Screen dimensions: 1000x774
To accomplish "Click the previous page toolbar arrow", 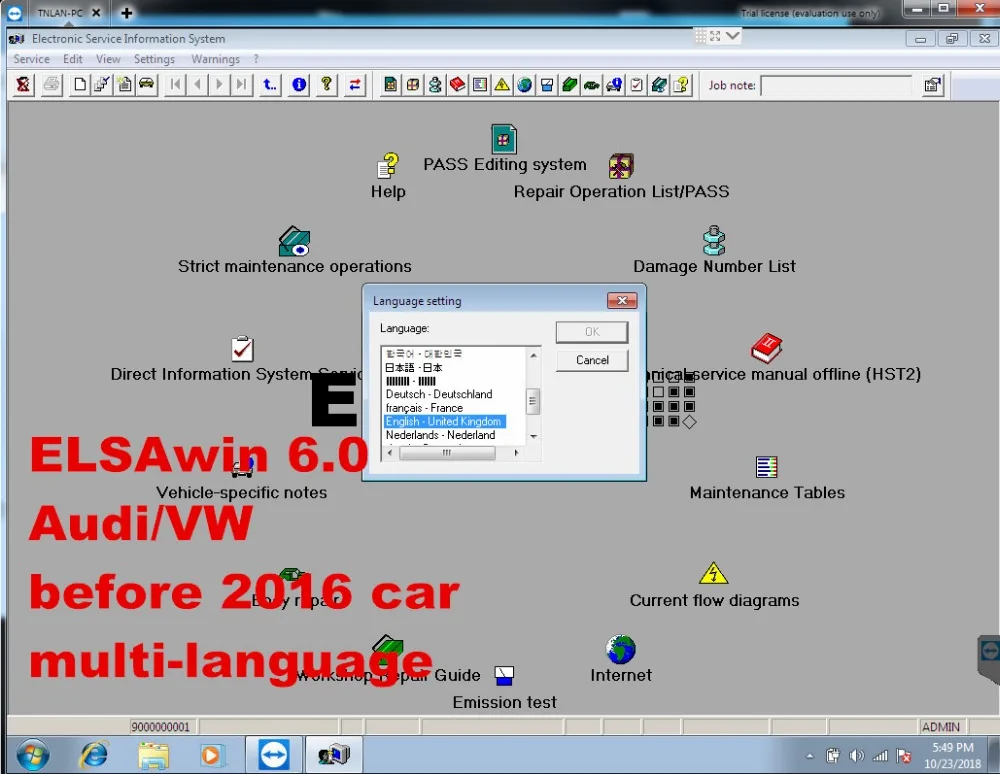I will point(198,84).
